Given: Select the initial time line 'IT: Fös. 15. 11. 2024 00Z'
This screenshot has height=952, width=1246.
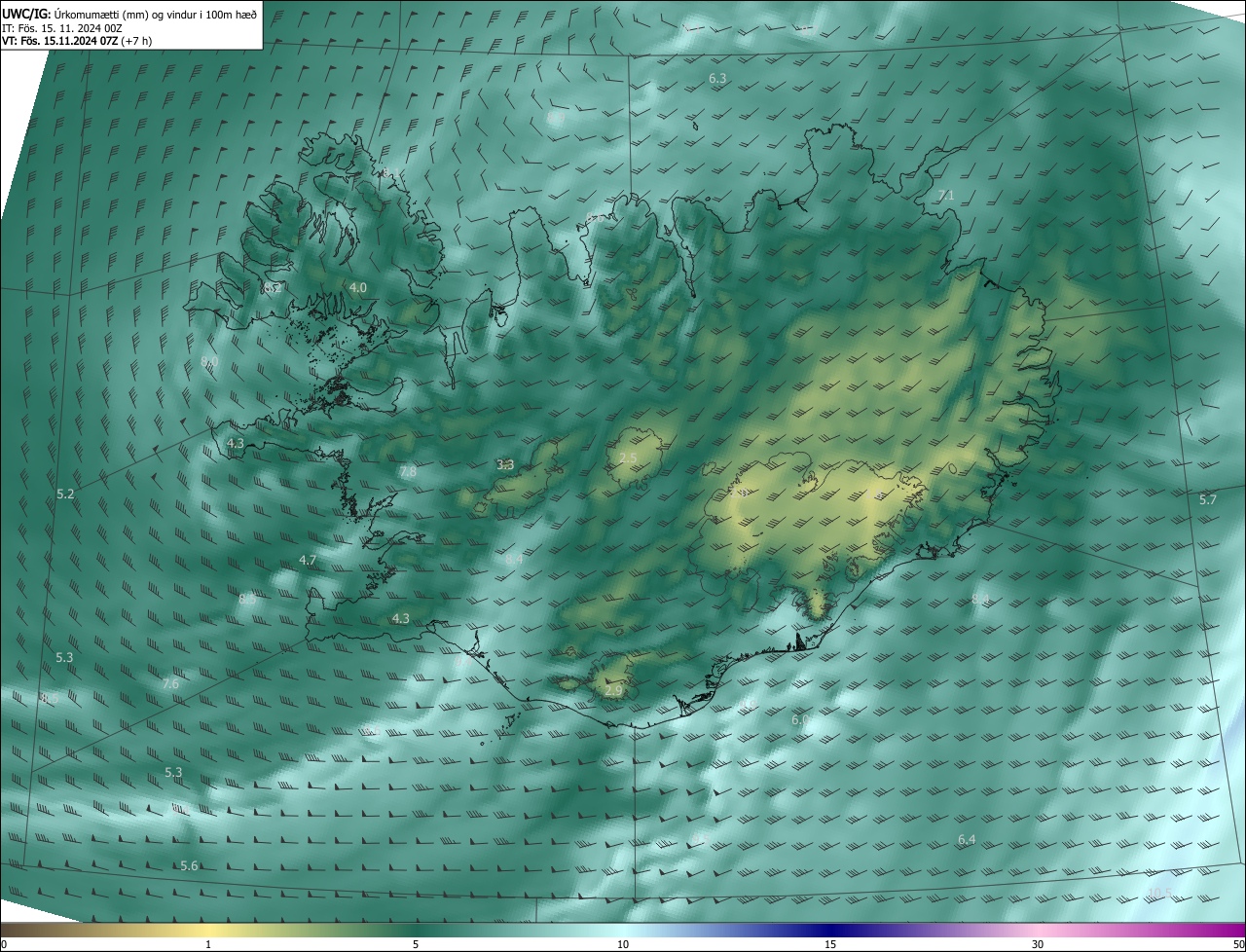Looking at the screenshot, I should pos(62,27).
